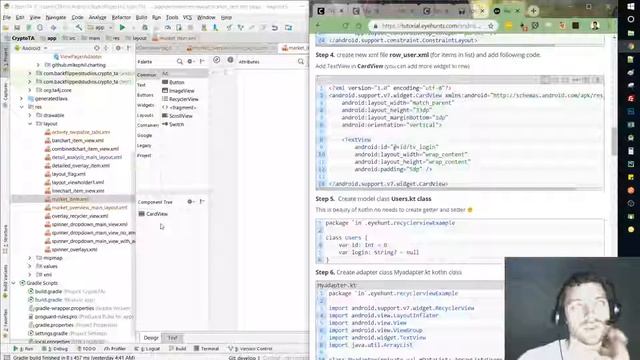This screenshot has width=640, height=360.
Task: Open the Windows Start button
Action: pyautogui.click(x=631, y=7)
